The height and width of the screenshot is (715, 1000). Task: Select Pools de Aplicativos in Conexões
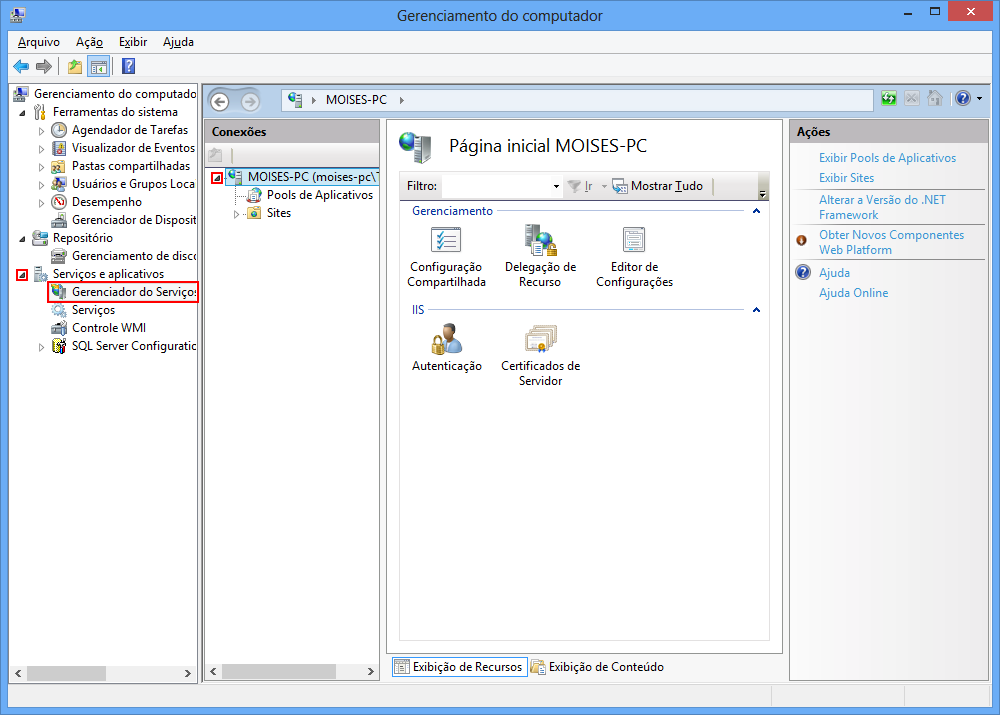[320, 195]
